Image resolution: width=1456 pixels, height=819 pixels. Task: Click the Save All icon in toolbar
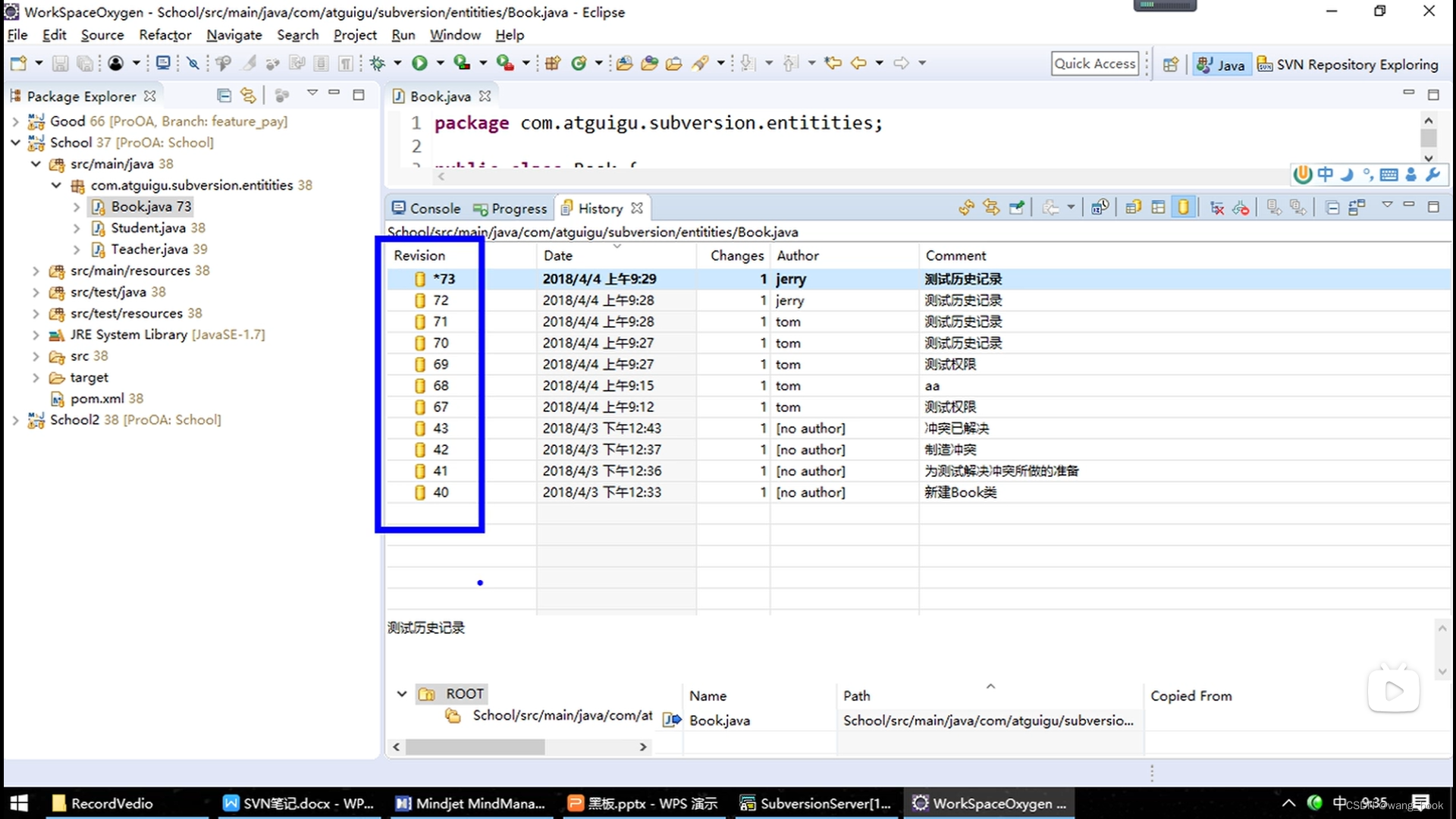[85, 63]
